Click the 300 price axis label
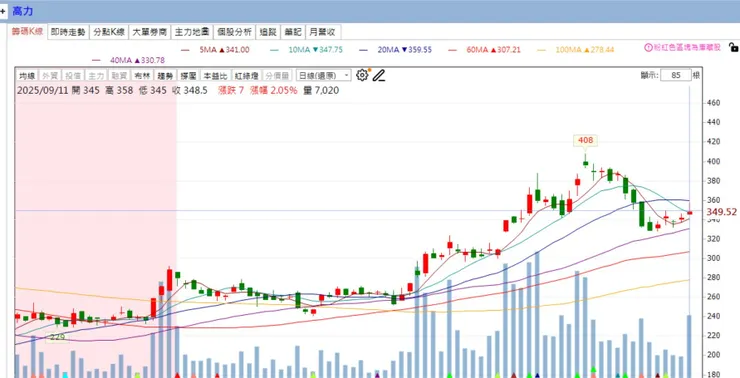Image resolution: width=740 pixels, height=378 pixels. (714, 258)
